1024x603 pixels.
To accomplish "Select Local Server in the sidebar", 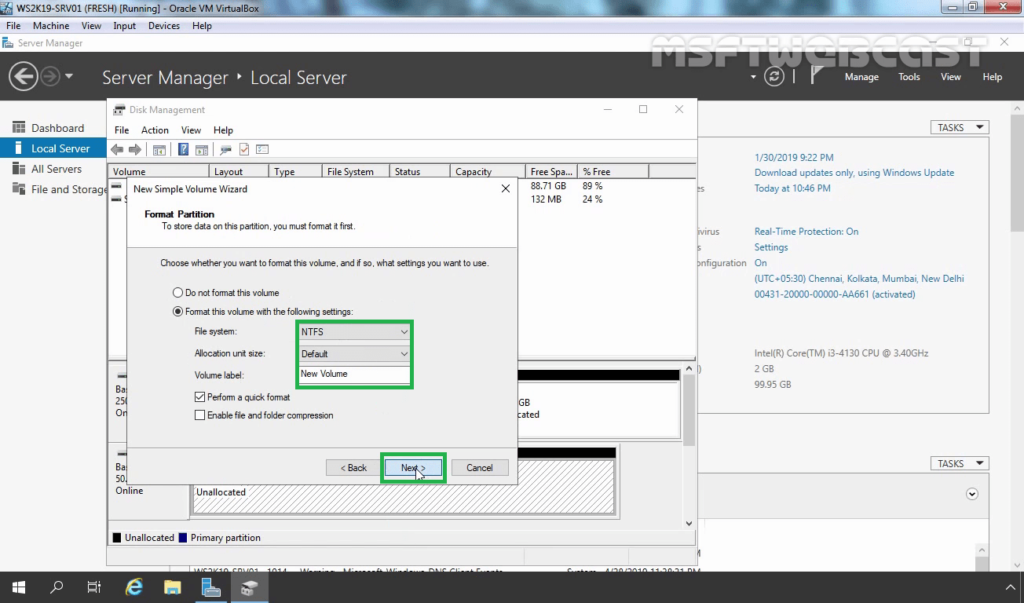I will 54,148.
